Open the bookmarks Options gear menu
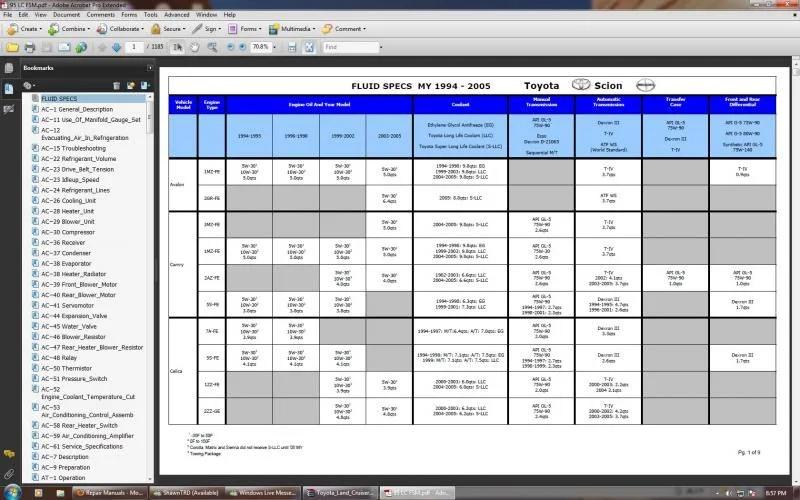800x500 pixels. click(x=29, y=86)
